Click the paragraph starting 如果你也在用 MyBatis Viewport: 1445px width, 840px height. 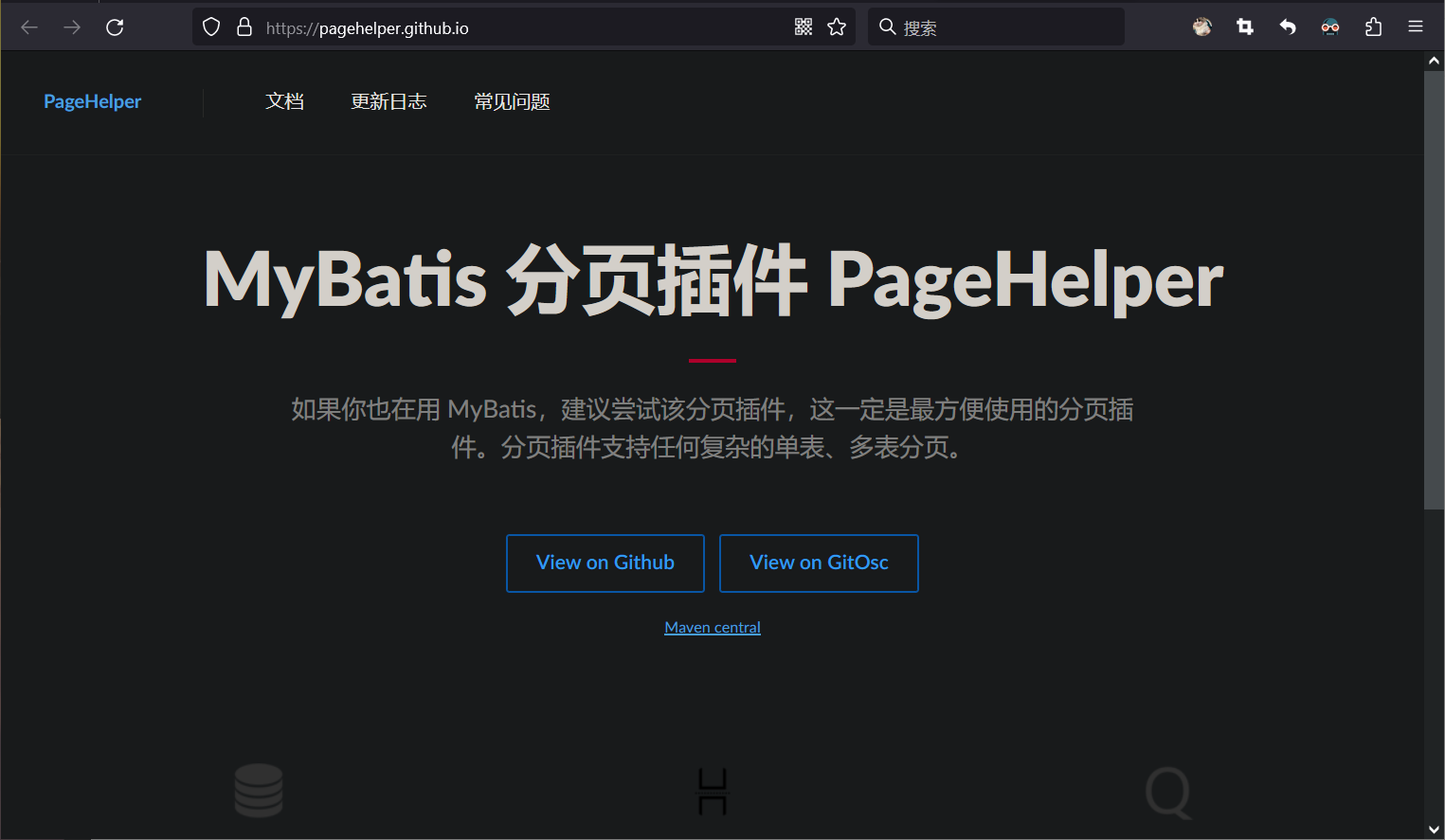point(713,428)
